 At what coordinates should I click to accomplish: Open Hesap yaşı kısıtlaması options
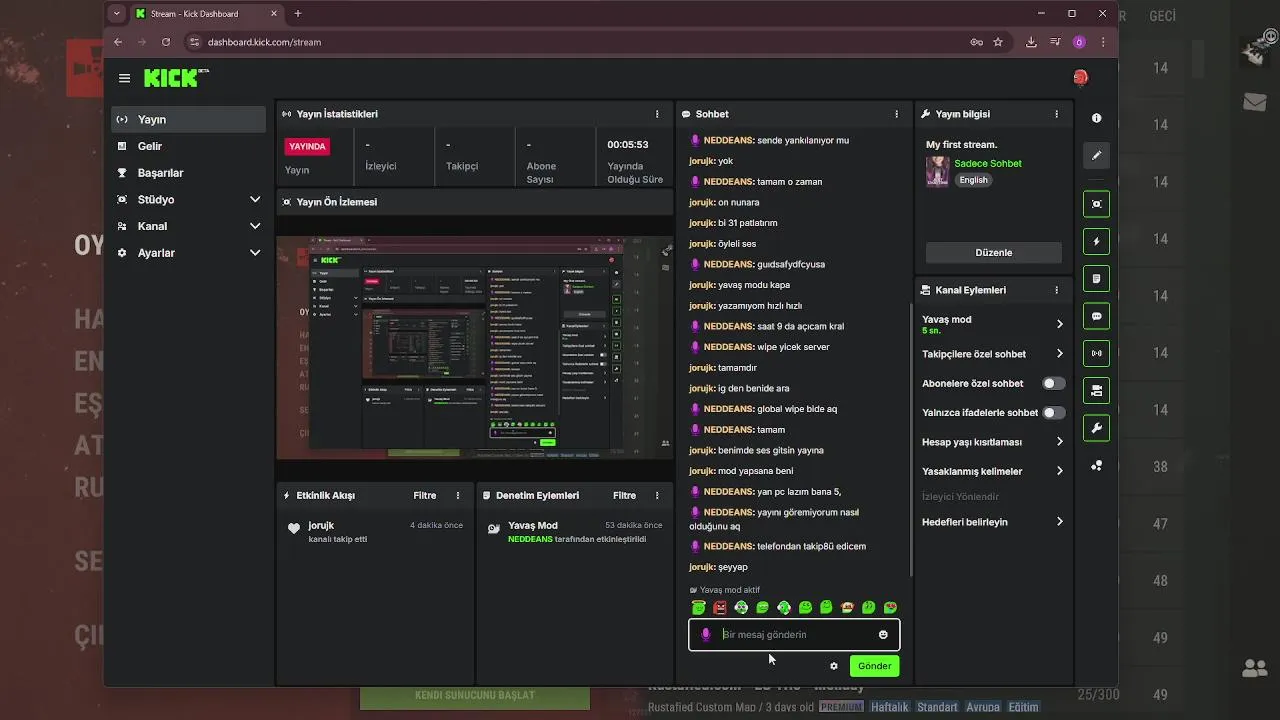(x=1060, y=441)
